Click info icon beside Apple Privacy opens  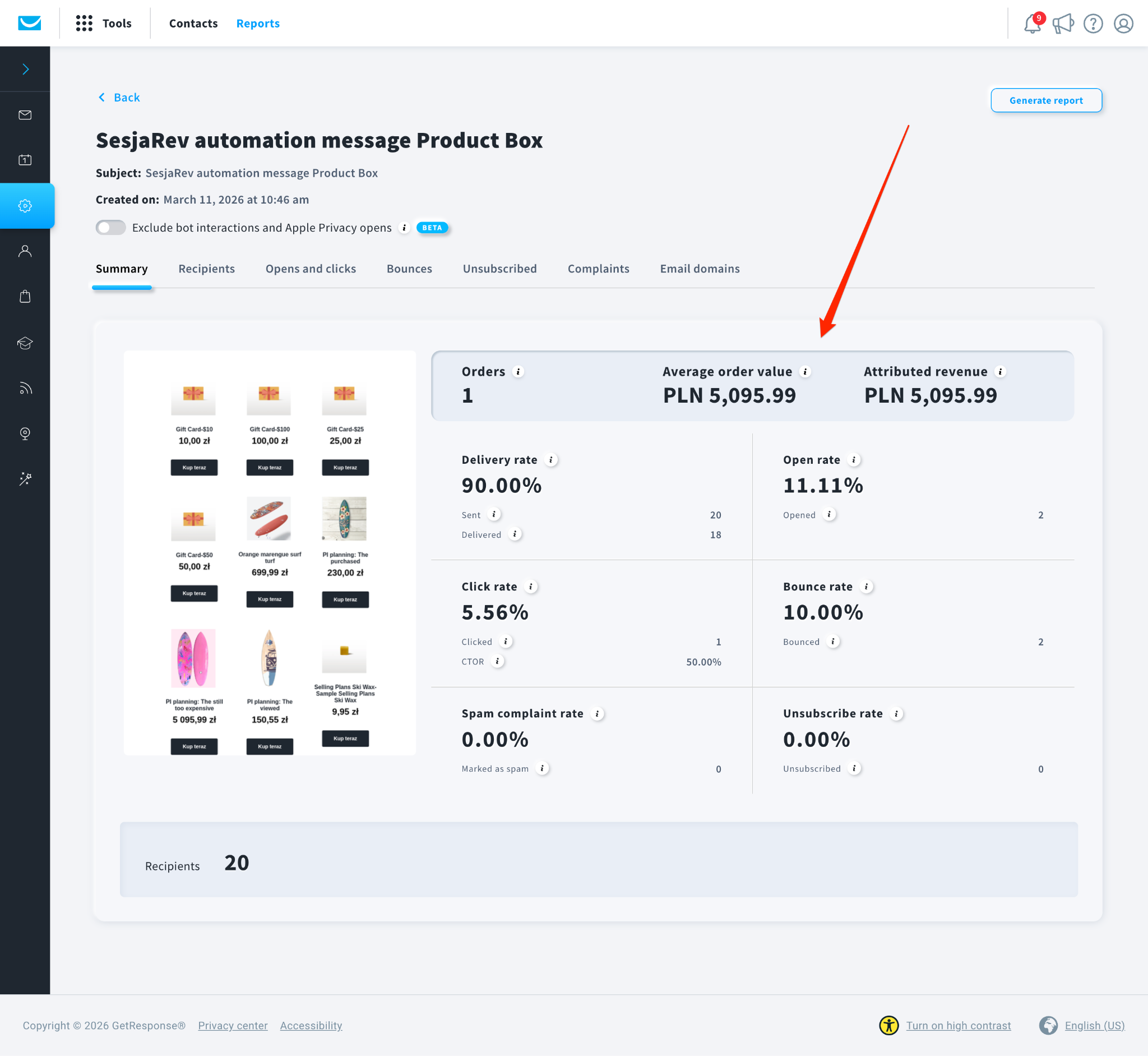point(404,228)
